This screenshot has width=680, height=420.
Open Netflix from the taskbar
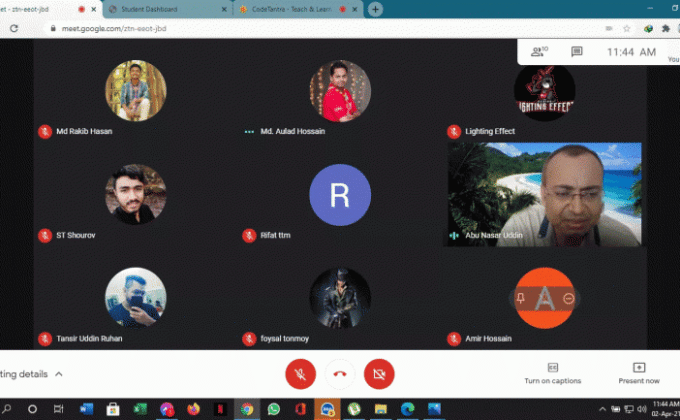coord(220,409)
